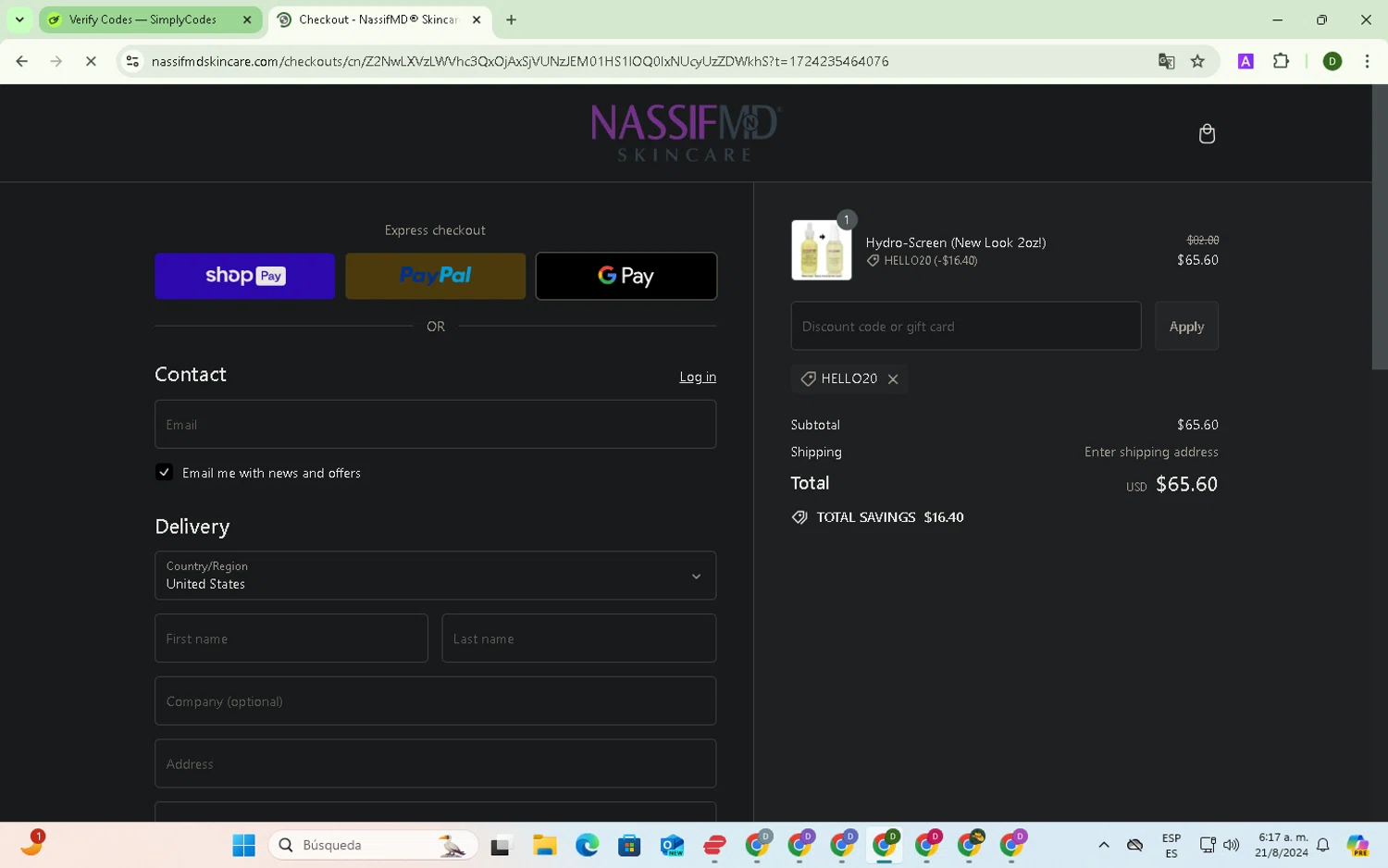Focus the First name field
Screen dimensions: 1388x868
pyautogui.click(x=291, y=639)
